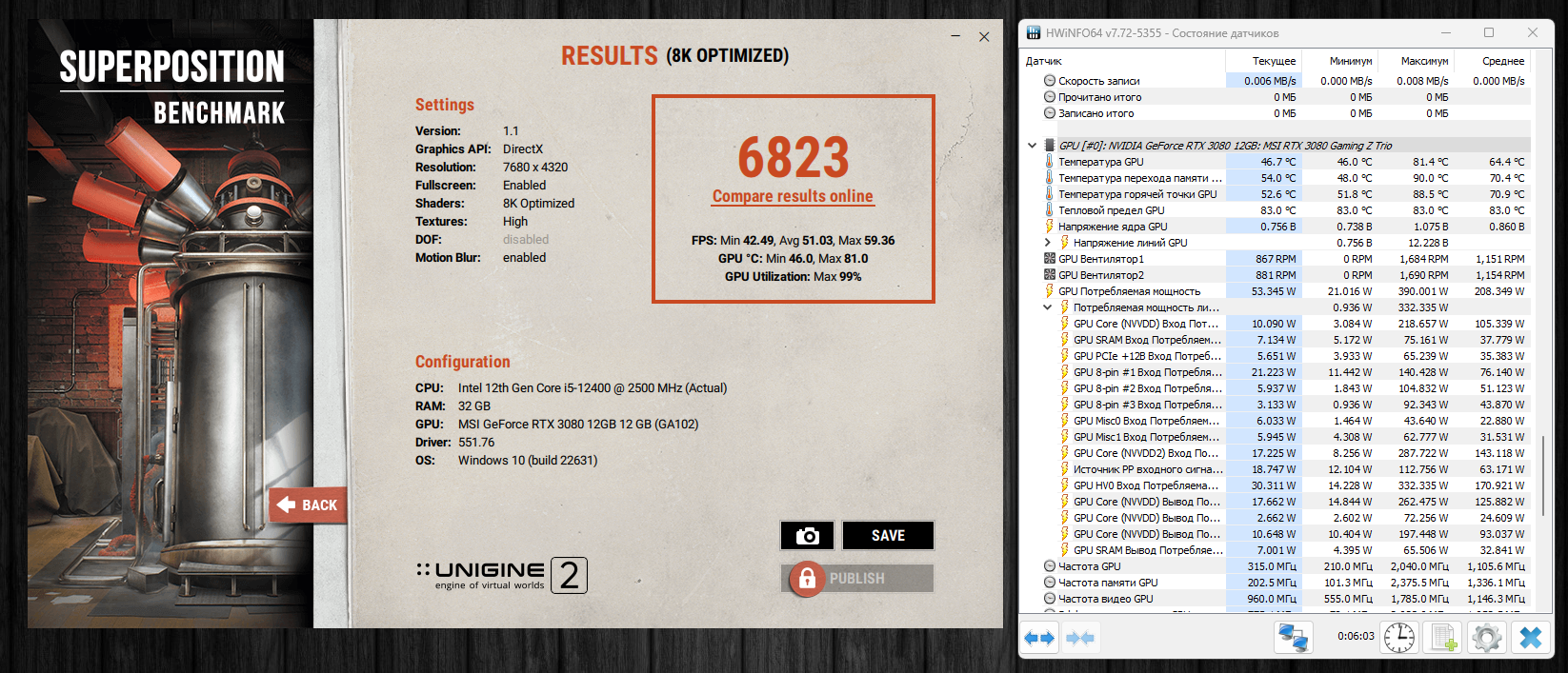The height and width of the screenshot is (673, 1568).
Task: Click the SAVE button in Superposition
Action: [888, 536]
